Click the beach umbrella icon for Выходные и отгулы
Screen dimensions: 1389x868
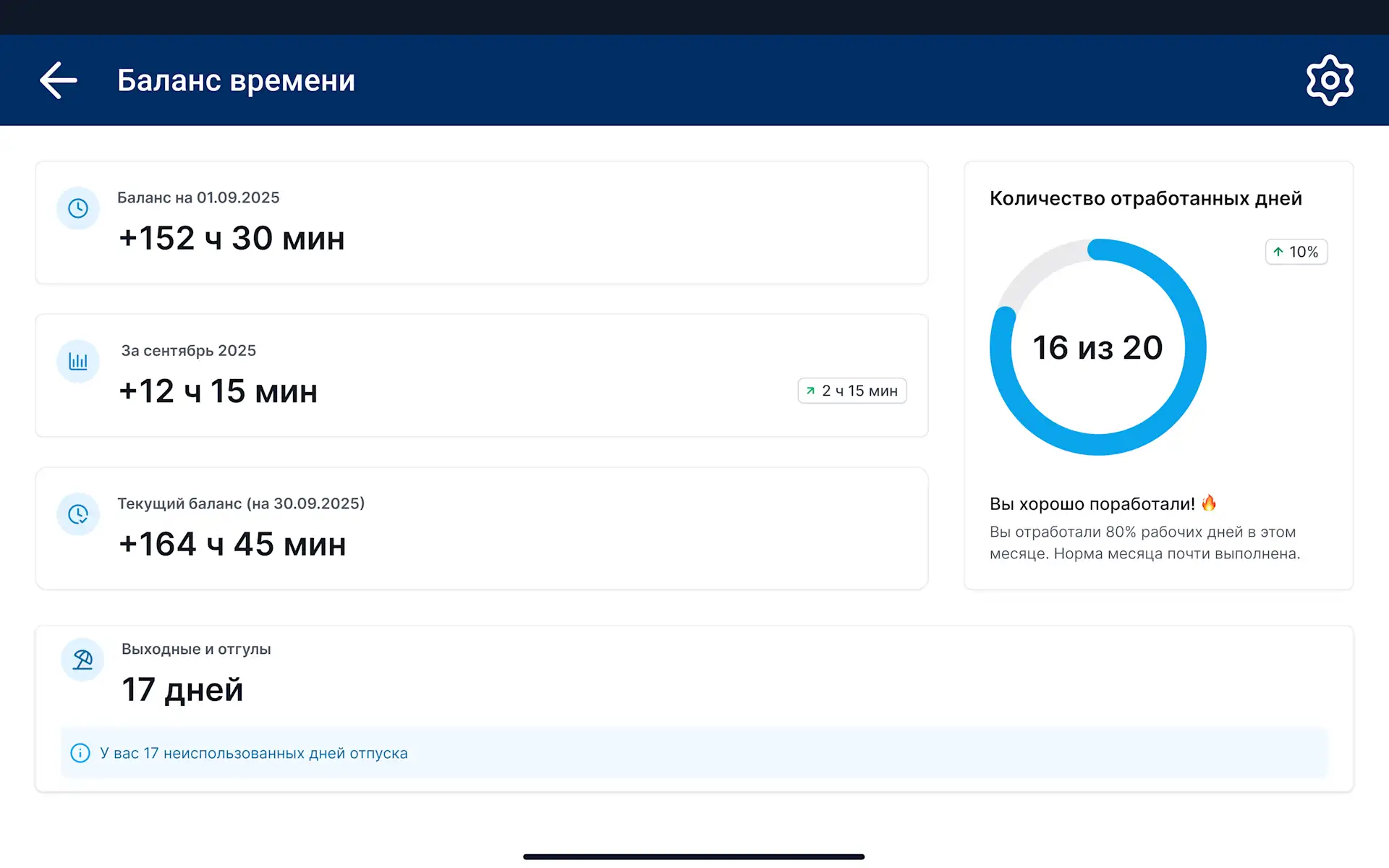pos(82,660)
